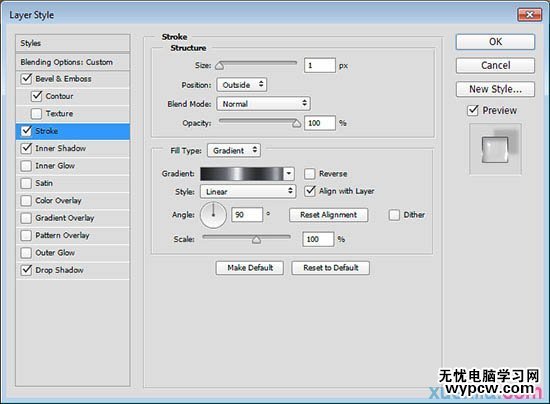Image resolution: width=550 pixels, height=404 pixels.
Task: Select the Pattern Overlay effect row
Action: click(x=73, y=235)
